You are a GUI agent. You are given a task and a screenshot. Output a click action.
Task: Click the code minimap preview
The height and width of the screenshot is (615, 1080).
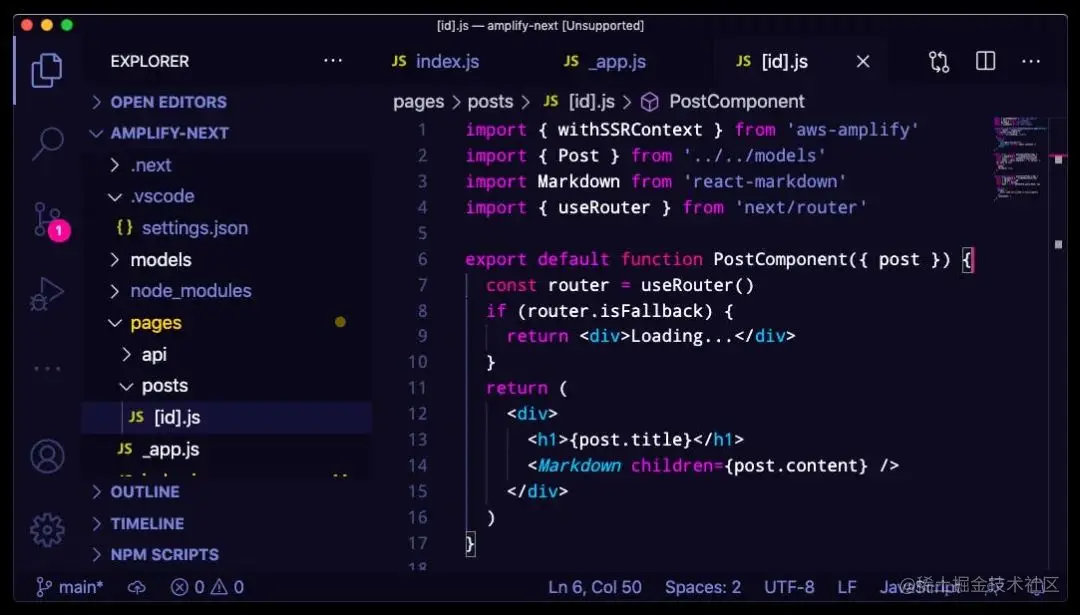[1018, 158]
